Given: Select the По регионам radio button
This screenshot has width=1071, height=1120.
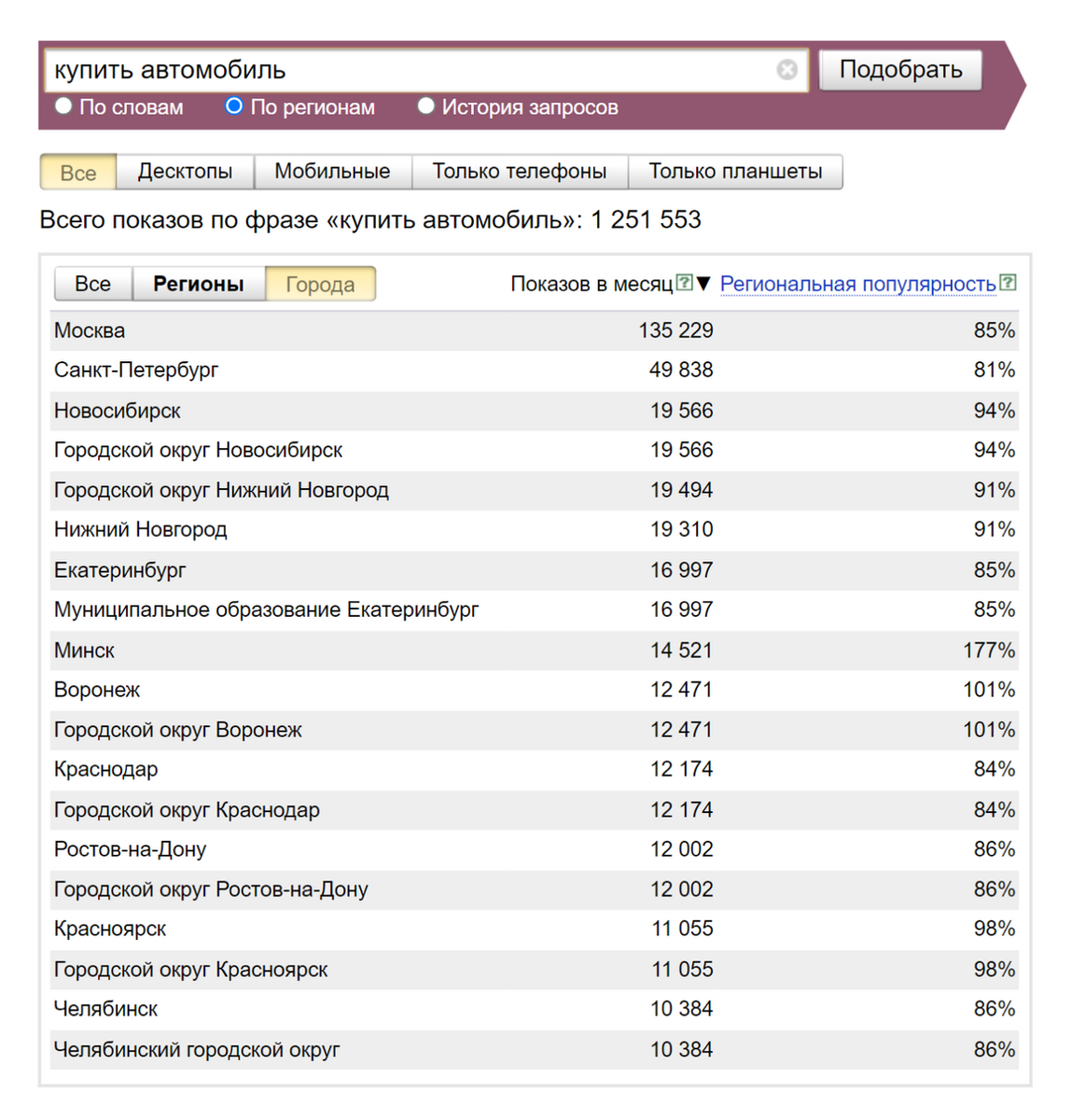Looking at the screenshot, I should coord(234,105).
